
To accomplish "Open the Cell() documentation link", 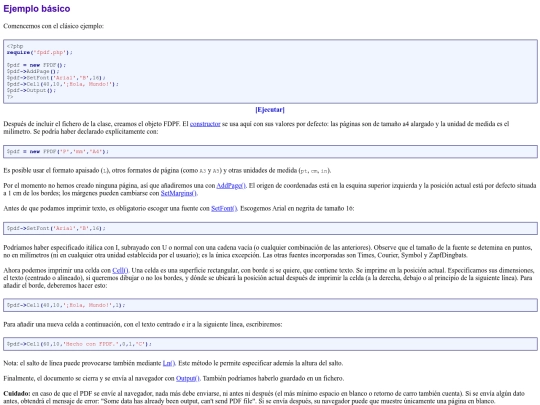I will tap(120, 270).
